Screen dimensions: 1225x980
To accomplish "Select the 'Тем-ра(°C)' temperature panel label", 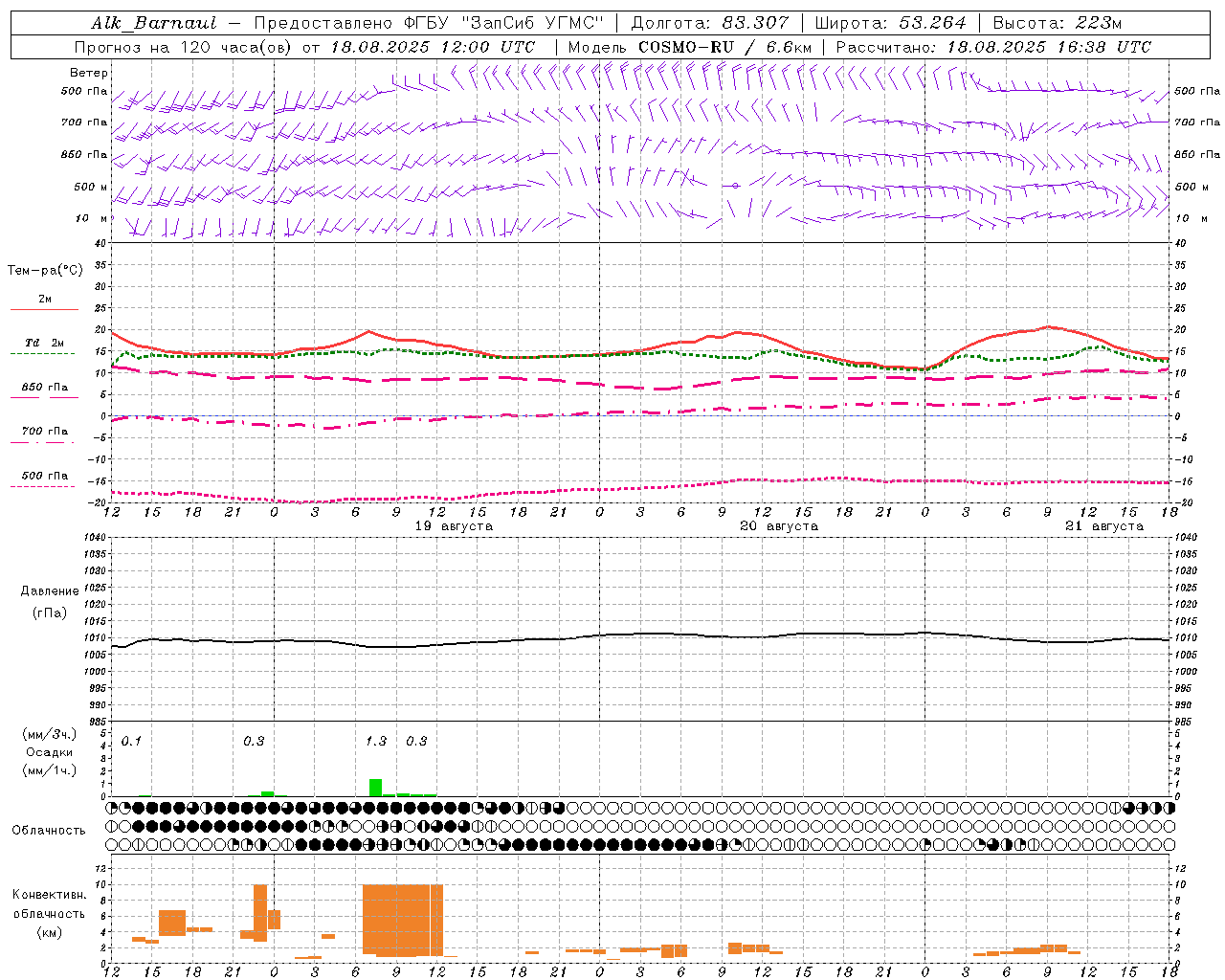I will [45, 271].
